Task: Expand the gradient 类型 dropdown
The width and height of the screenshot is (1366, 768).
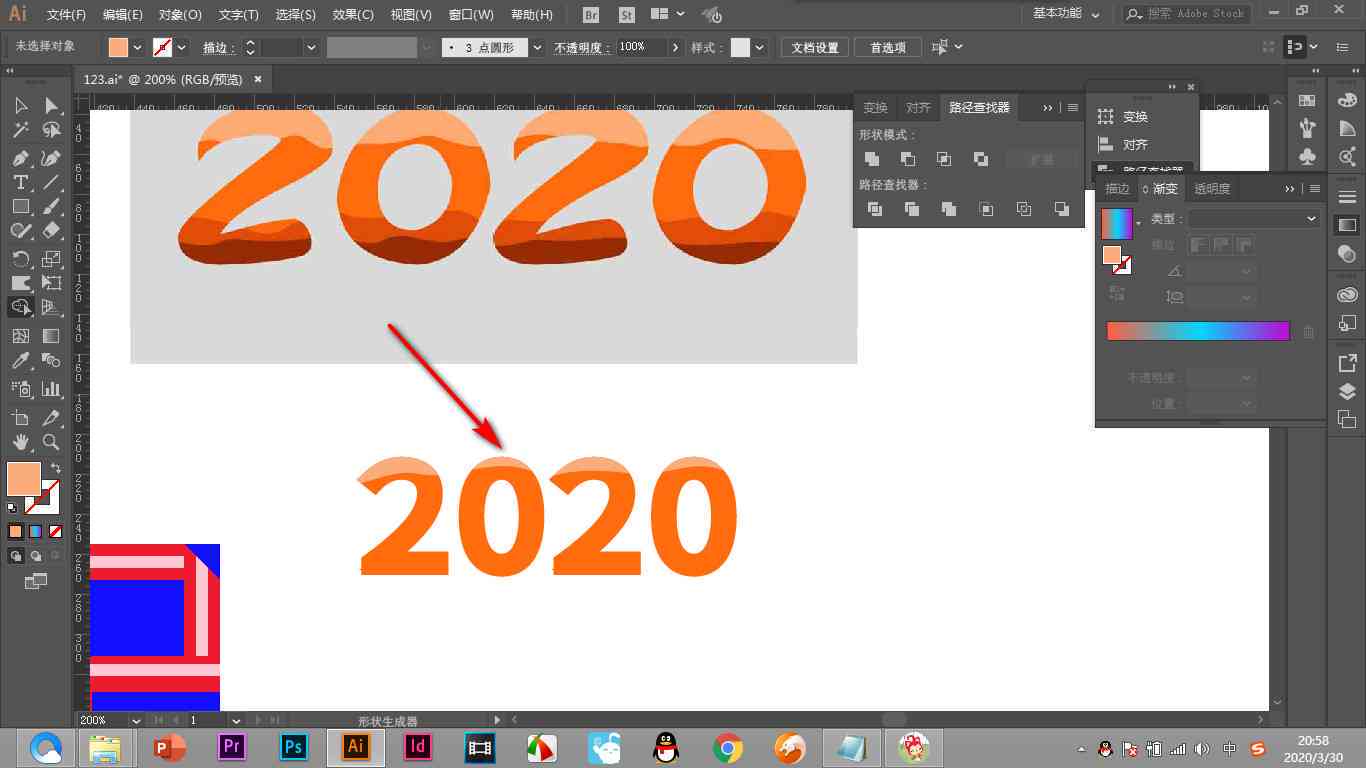Action: pos(1254,218)
